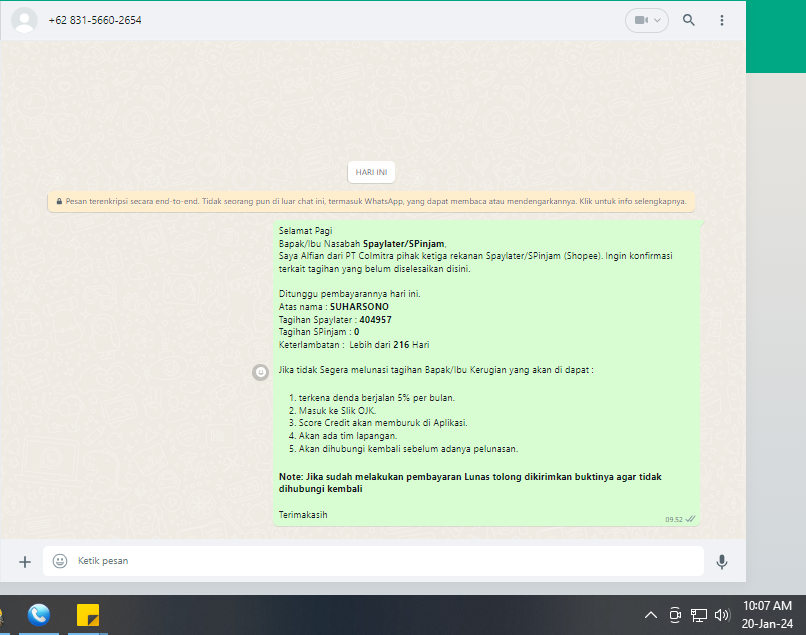Screen dimensions: 806x635
Task: Expand the call options dropdown arrow
Action: click(657, 20)
